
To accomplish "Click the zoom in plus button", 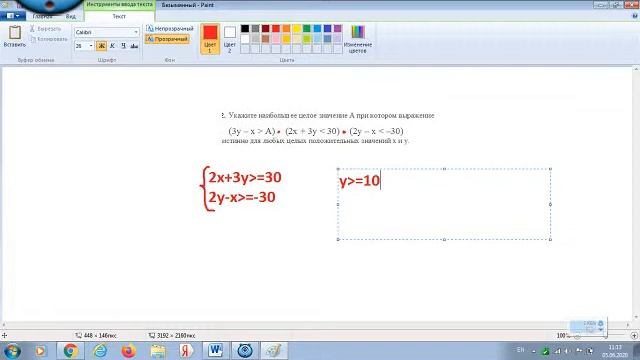I will tap(634, 336).
